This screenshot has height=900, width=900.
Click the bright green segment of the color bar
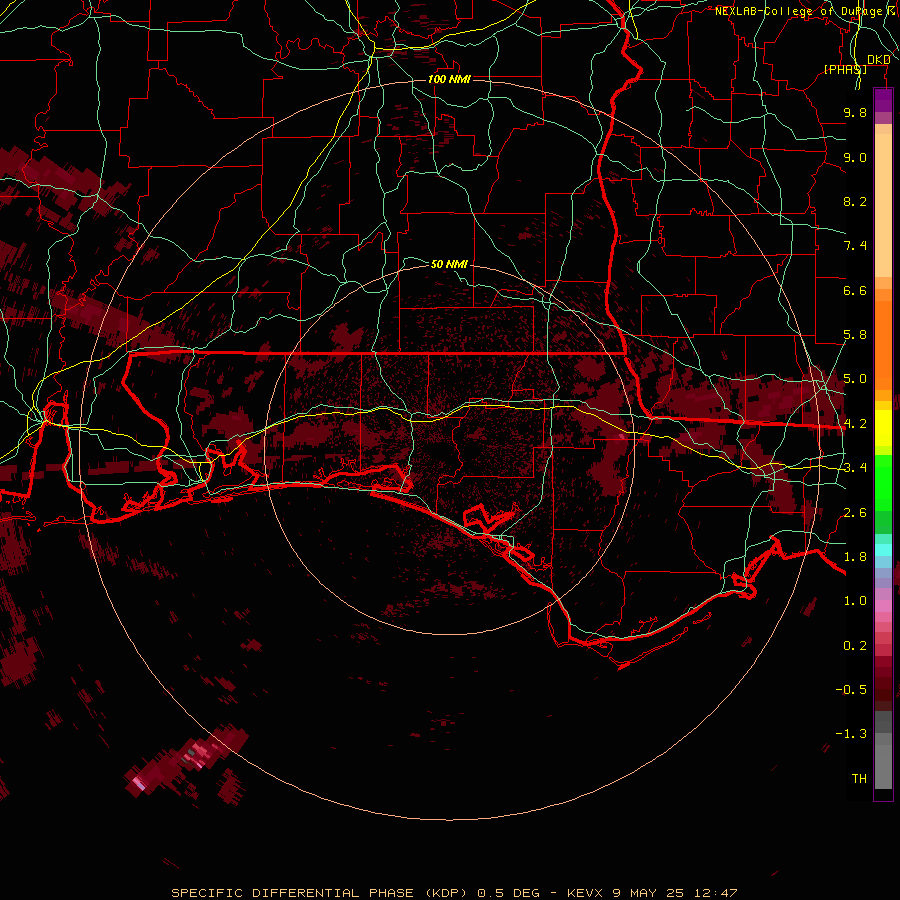(883, 482)
